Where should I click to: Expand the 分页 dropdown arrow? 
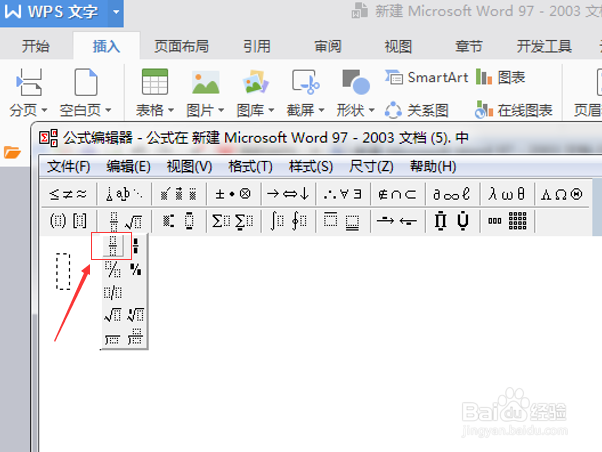pyautogui.click(x=44, y=110)
